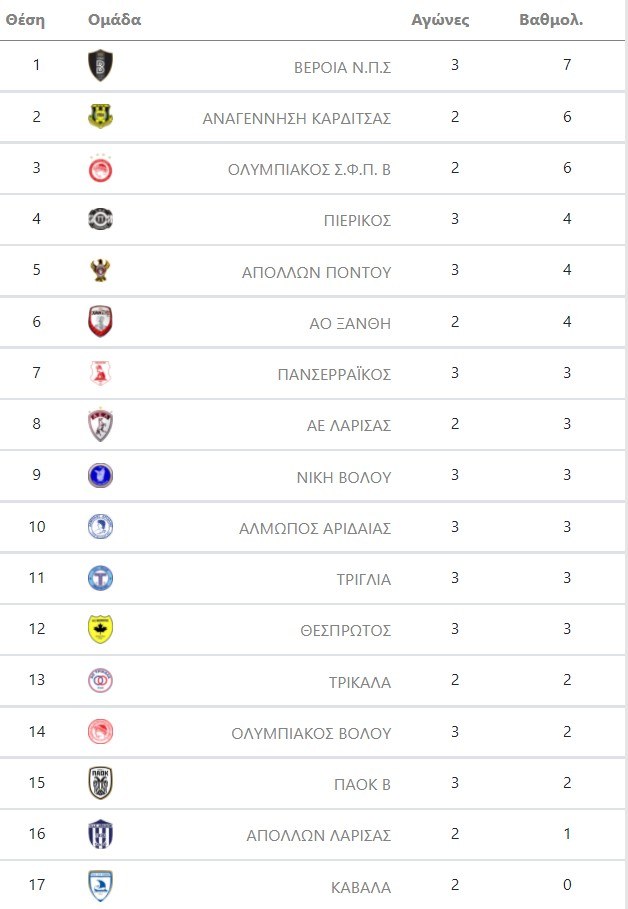
Task: Select the ΟΛΥΜΠΙΑΚΟΣ ΒΟΛΟΥ team name
Action: tap(310, 733)
